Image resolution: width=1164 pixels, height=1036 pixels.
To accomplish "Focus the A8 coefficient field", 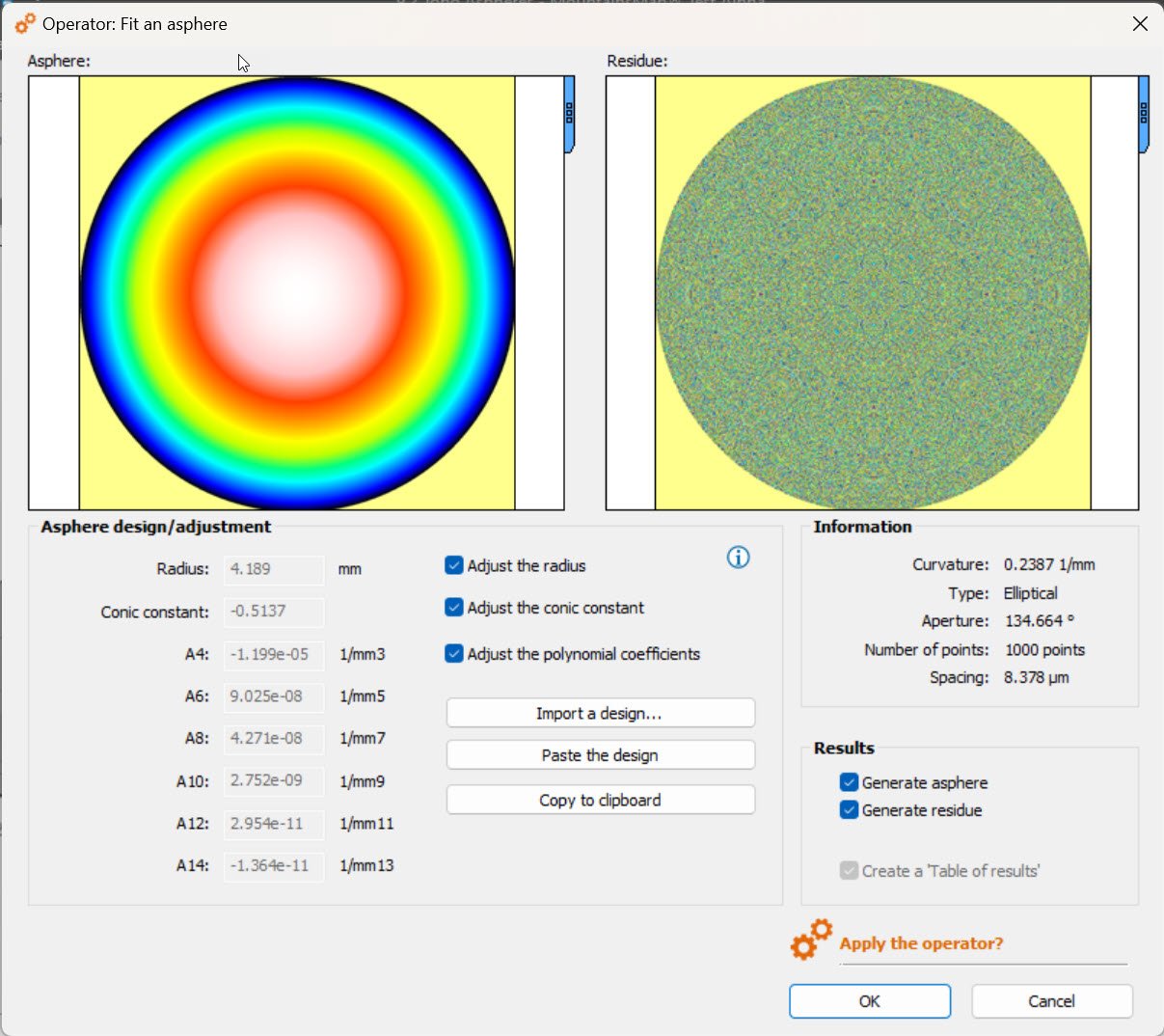I will tap(274, 738).
